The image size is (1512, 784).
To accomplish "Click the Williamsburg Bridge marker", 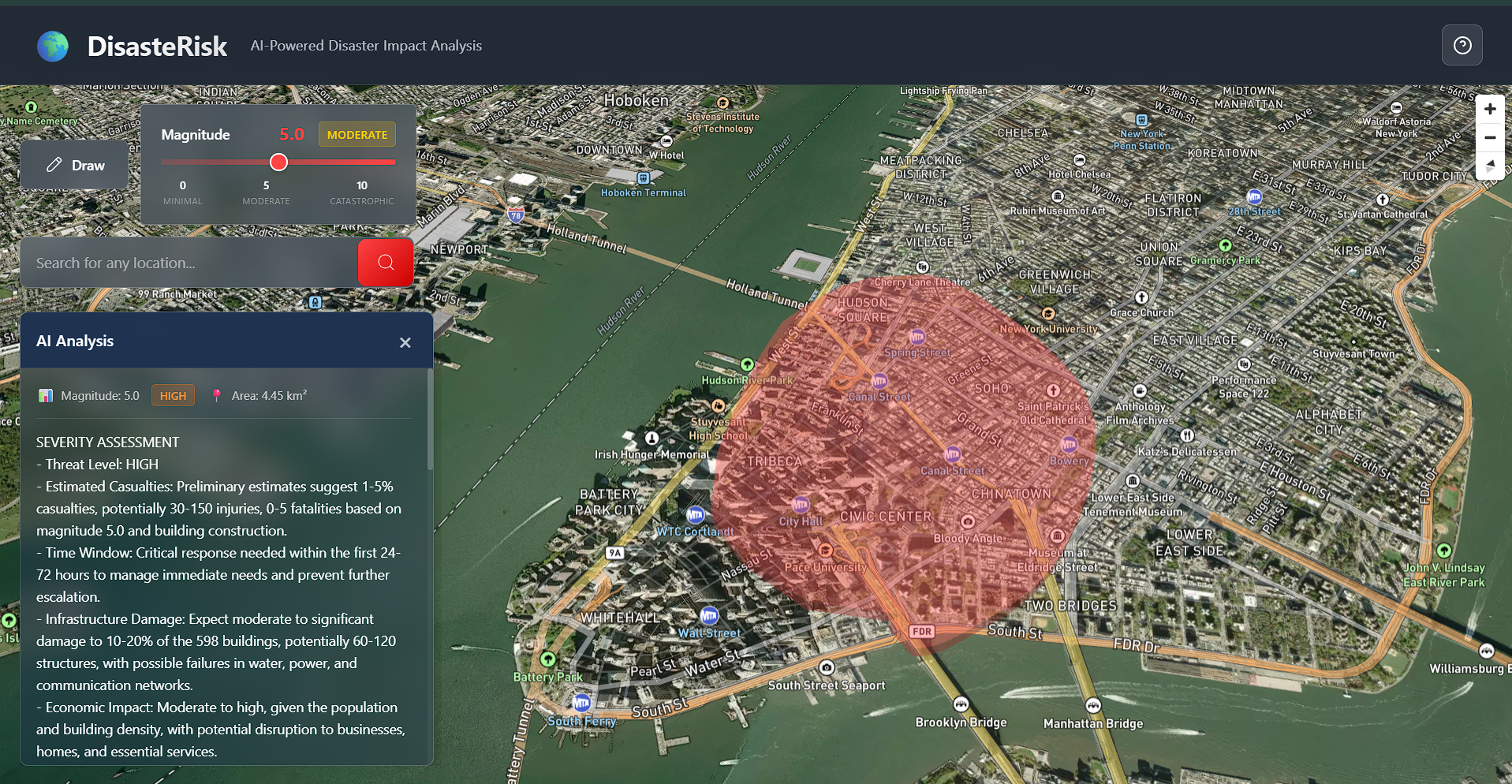I will [1487, 651].
